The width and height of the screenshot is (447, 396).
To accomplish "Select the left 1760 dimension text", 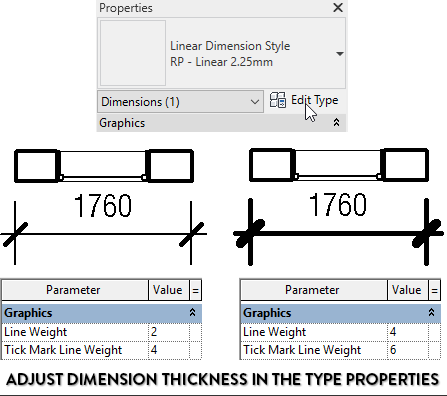I will 103,206.
